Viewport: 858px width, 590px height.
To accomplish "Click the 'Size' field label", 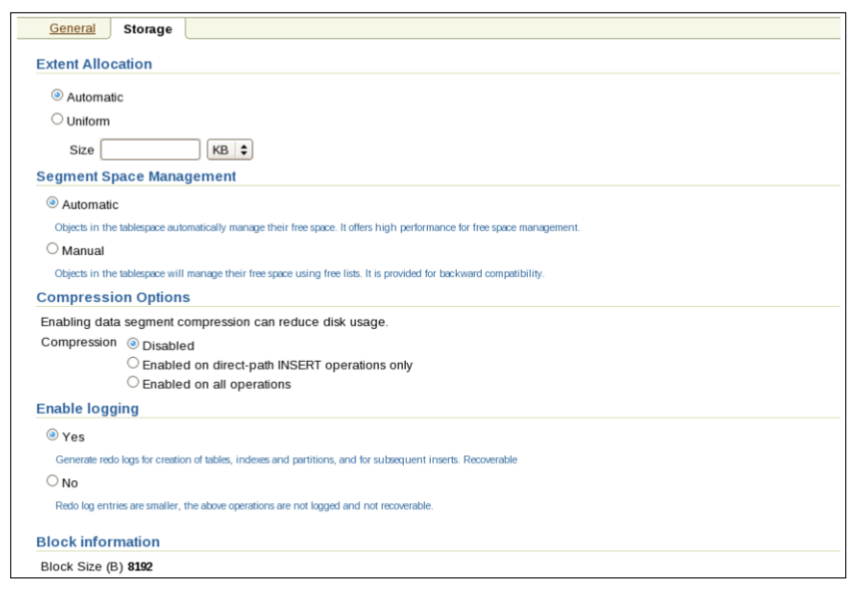I will pos(82,150).
